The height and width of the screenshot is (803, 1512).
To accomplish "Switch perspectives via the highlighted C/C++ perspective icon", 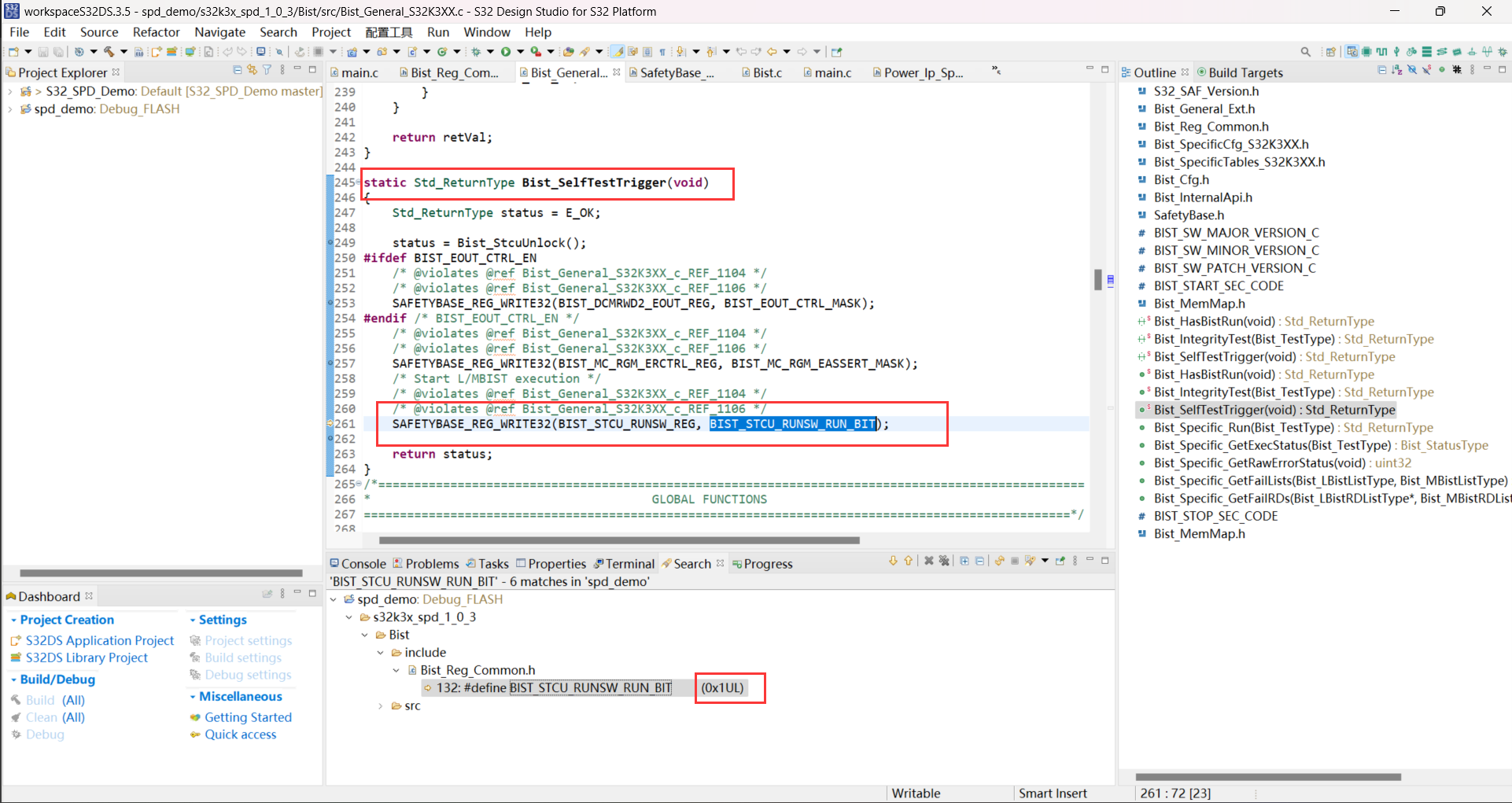I will [x=1352, y=51].
